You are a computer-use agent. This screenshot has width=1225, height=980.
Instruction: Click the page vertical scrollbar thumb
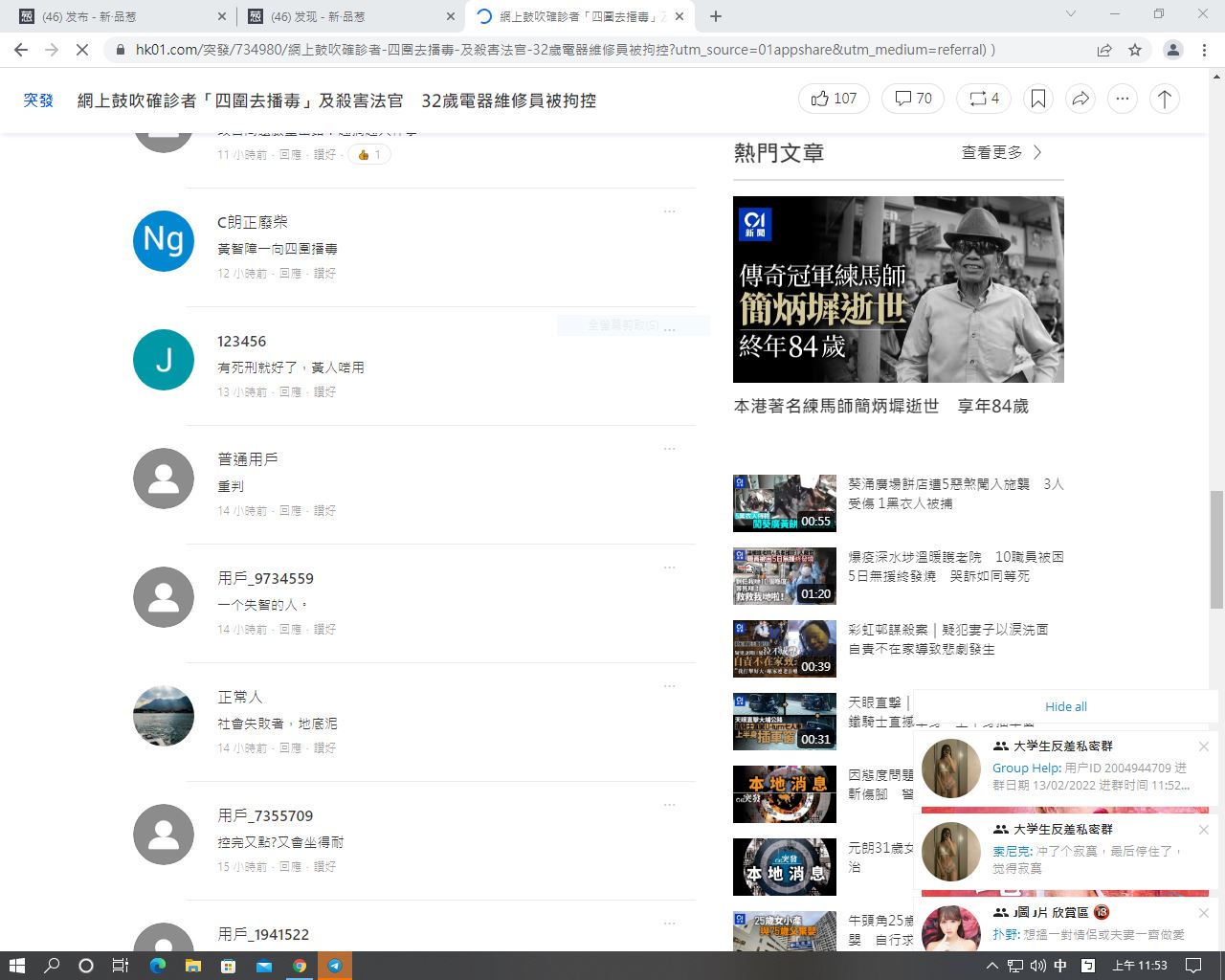click(x=1216, y=549)
